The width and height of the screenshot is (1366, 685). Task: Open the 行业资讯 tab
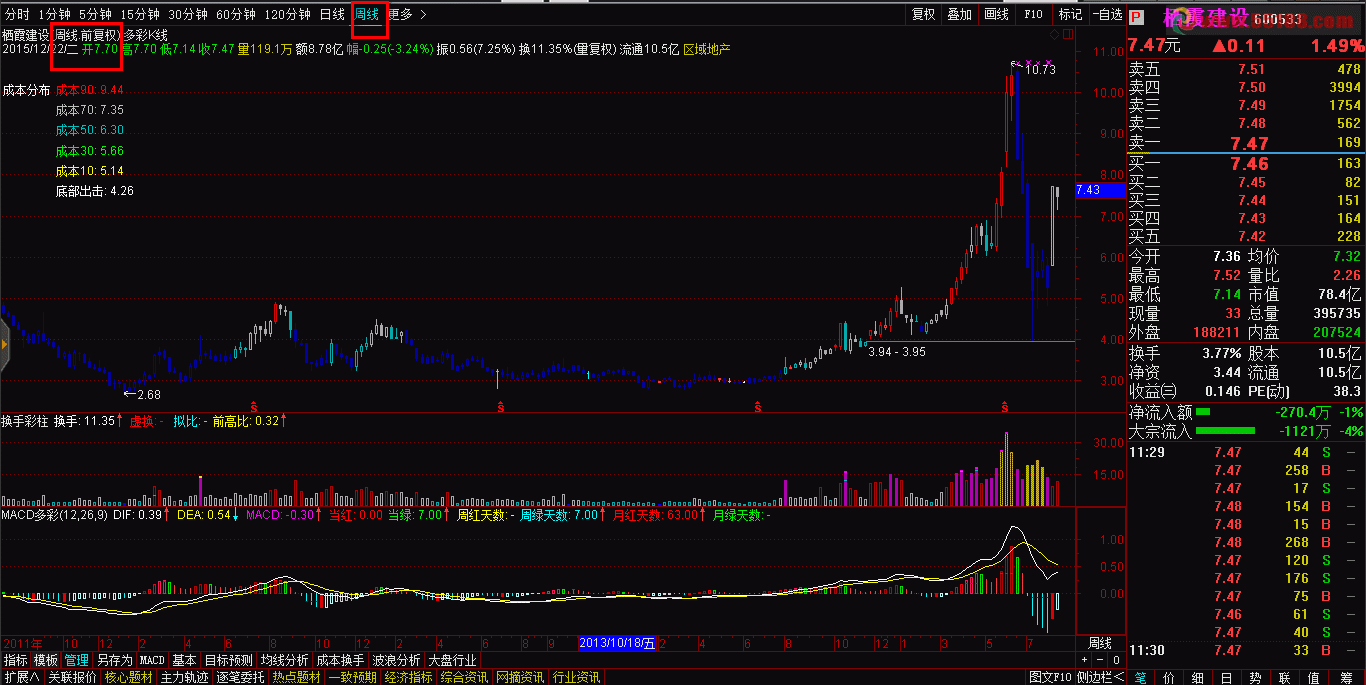click(577, 677)
